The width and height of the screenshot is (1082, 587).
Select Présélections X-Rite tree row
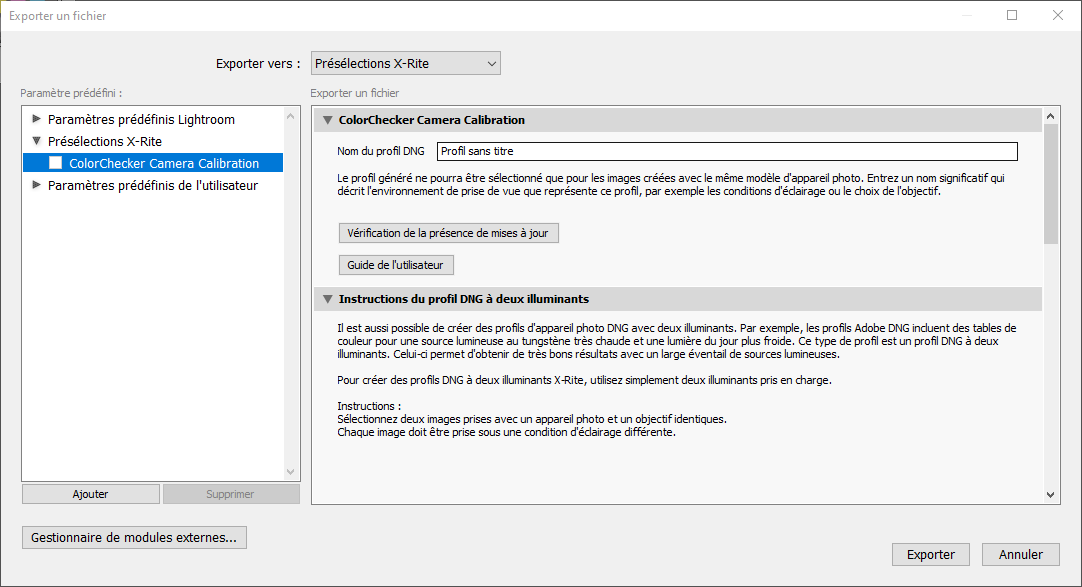pos(153,141)
